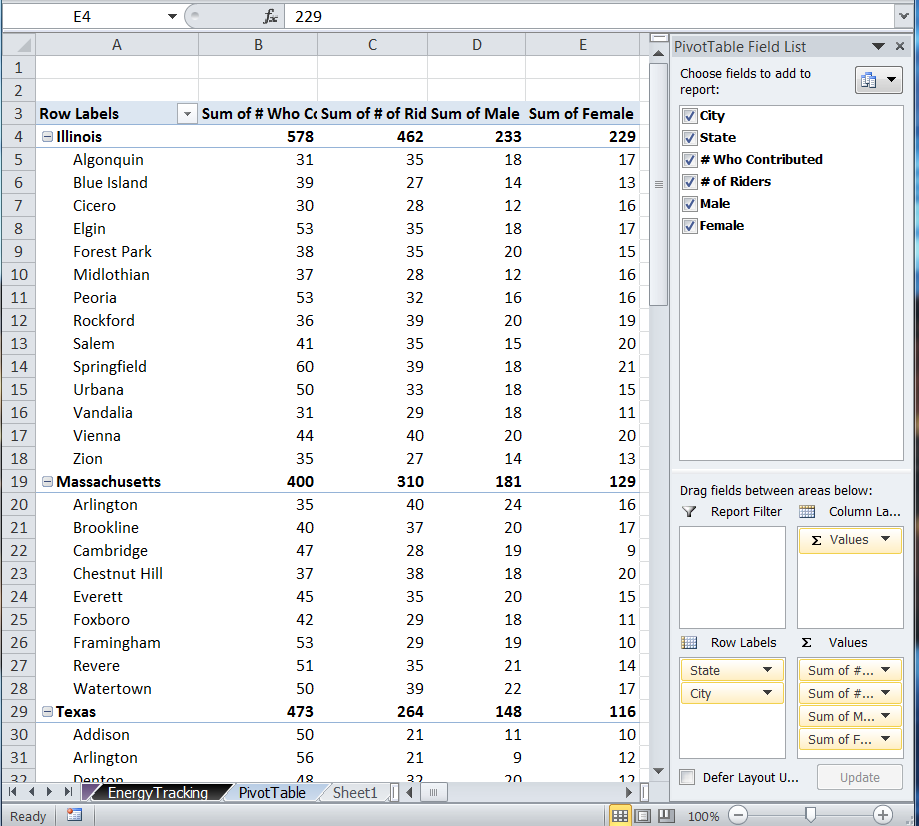
Task: Open the State field dropdown in Row Labels
Action: tap(767, 670)
